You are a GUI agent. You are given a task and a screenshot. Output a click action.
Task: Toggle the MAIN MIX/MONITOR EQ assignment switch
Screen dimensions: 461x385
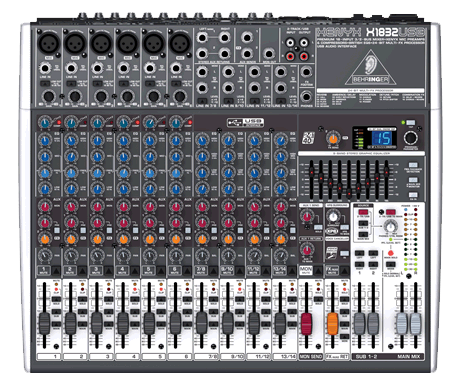(413, 180)
